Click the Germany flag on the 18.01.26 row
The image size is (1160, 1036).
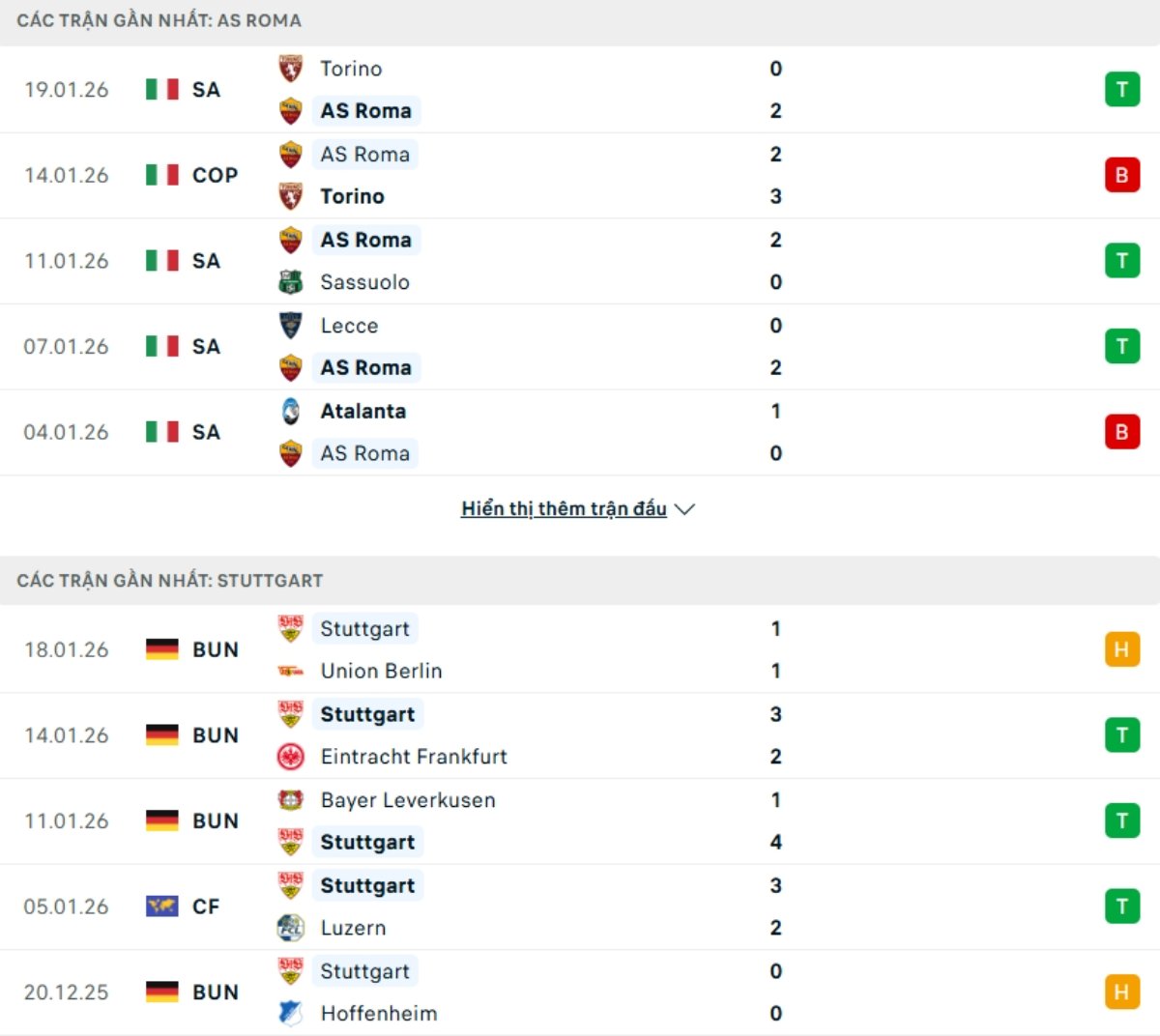point(160,649)
